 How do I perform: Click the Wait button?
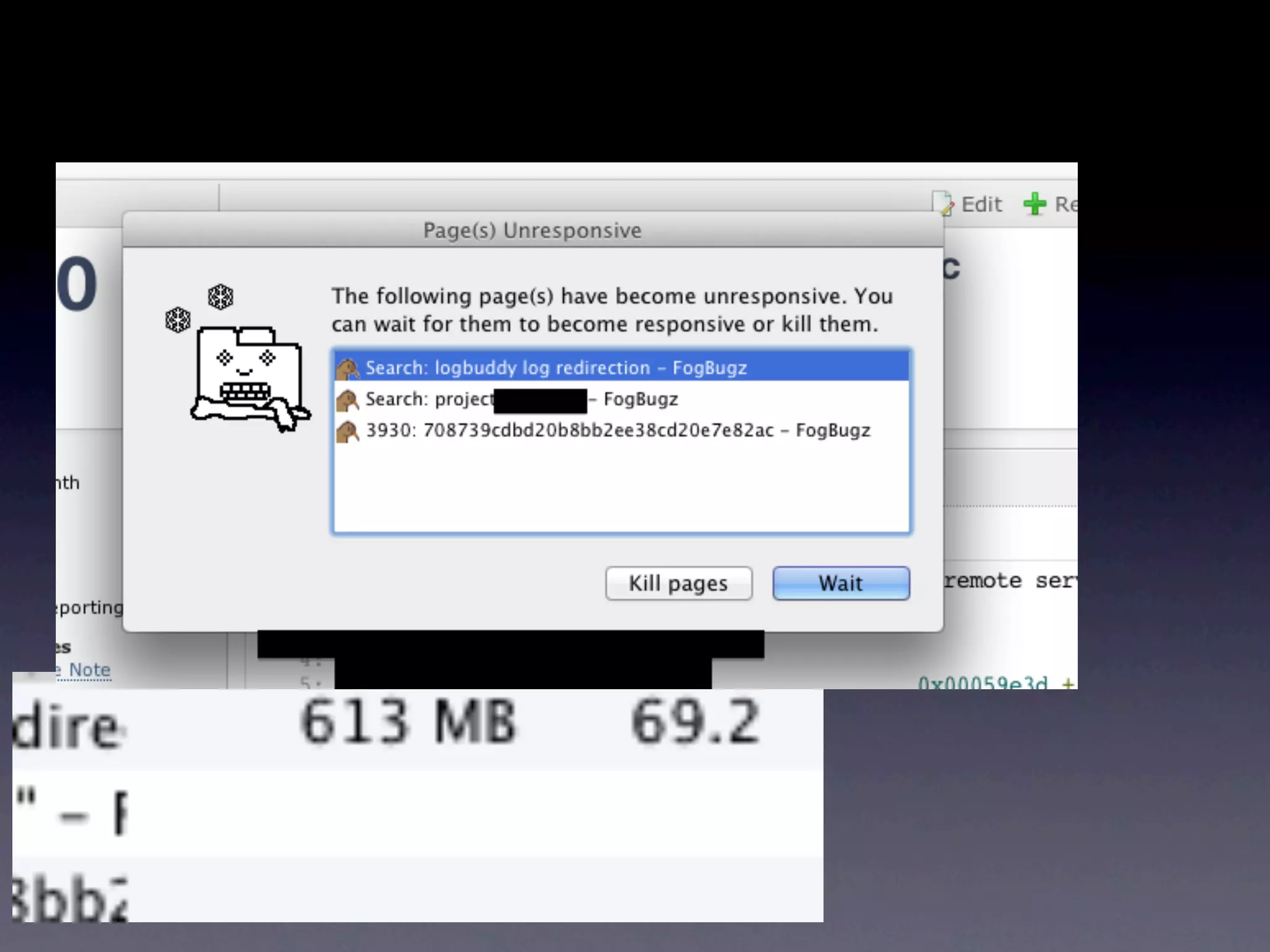click(x=841, y=583)
